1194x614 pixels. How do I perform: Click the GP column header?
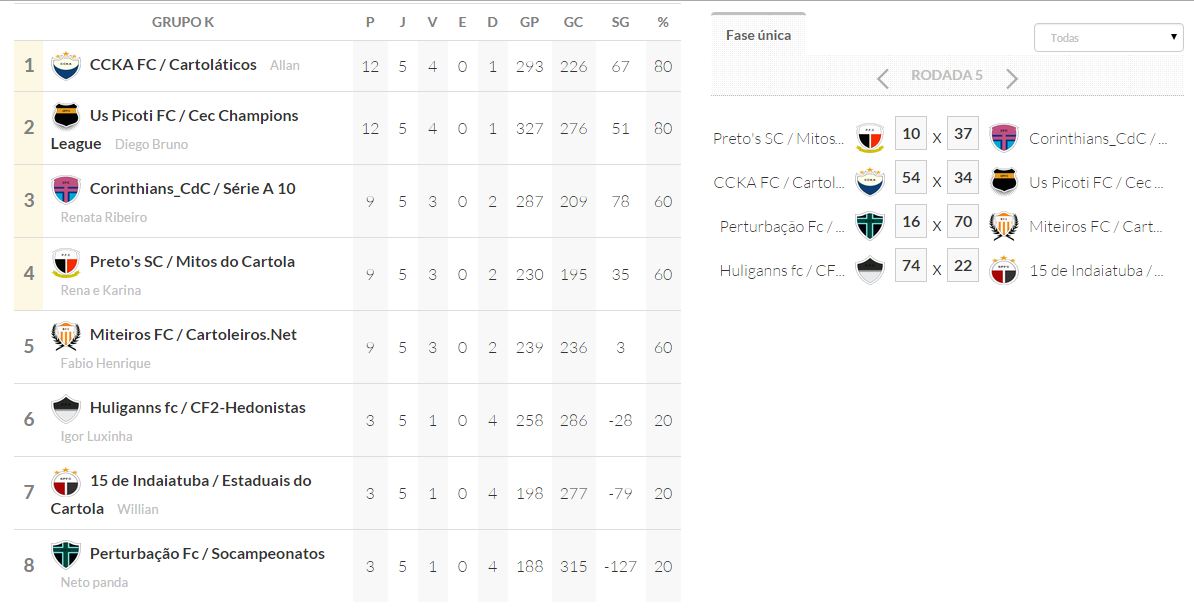[530, 22]
